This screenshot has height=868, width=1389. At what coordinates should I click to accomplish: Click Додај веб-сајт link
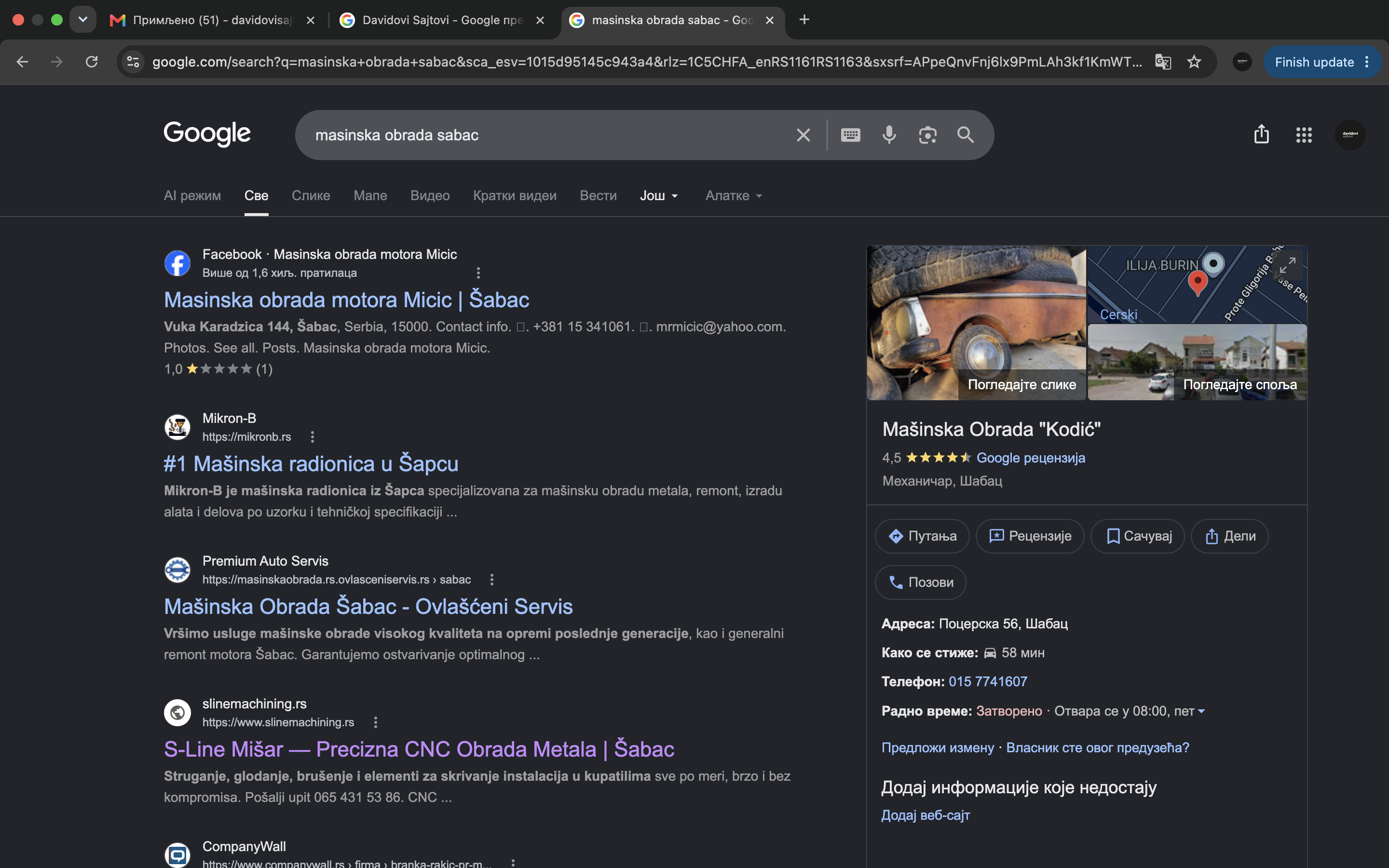click(x=925, y=815)
